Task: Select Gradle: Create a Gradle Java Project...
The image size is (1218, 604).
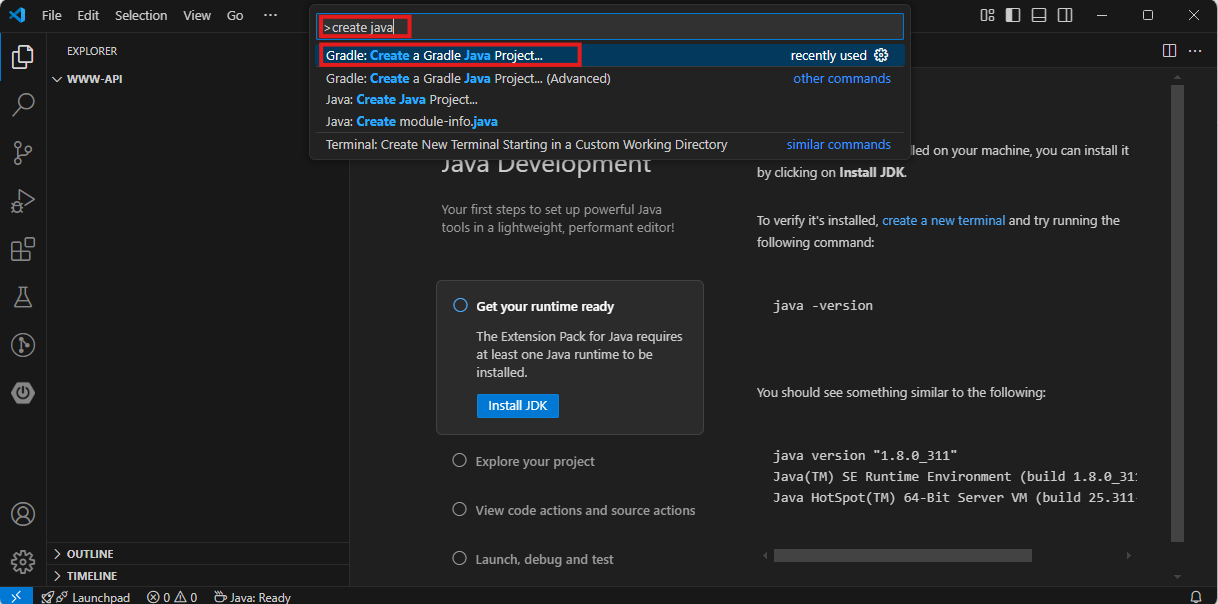Action: tap(610, 56)
